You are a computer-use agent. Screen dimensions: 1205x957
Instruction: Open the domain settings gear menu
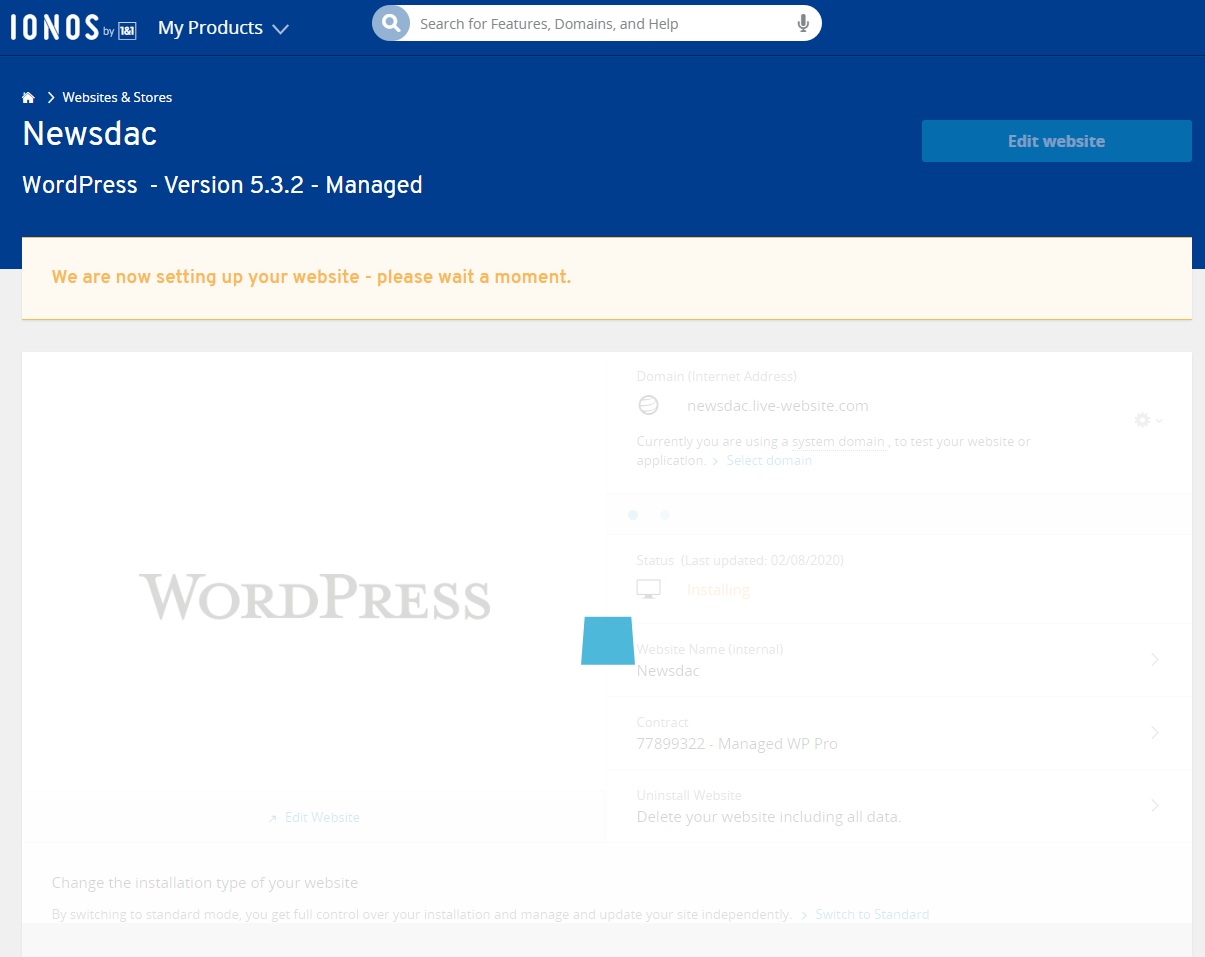tap(1148, 420)
